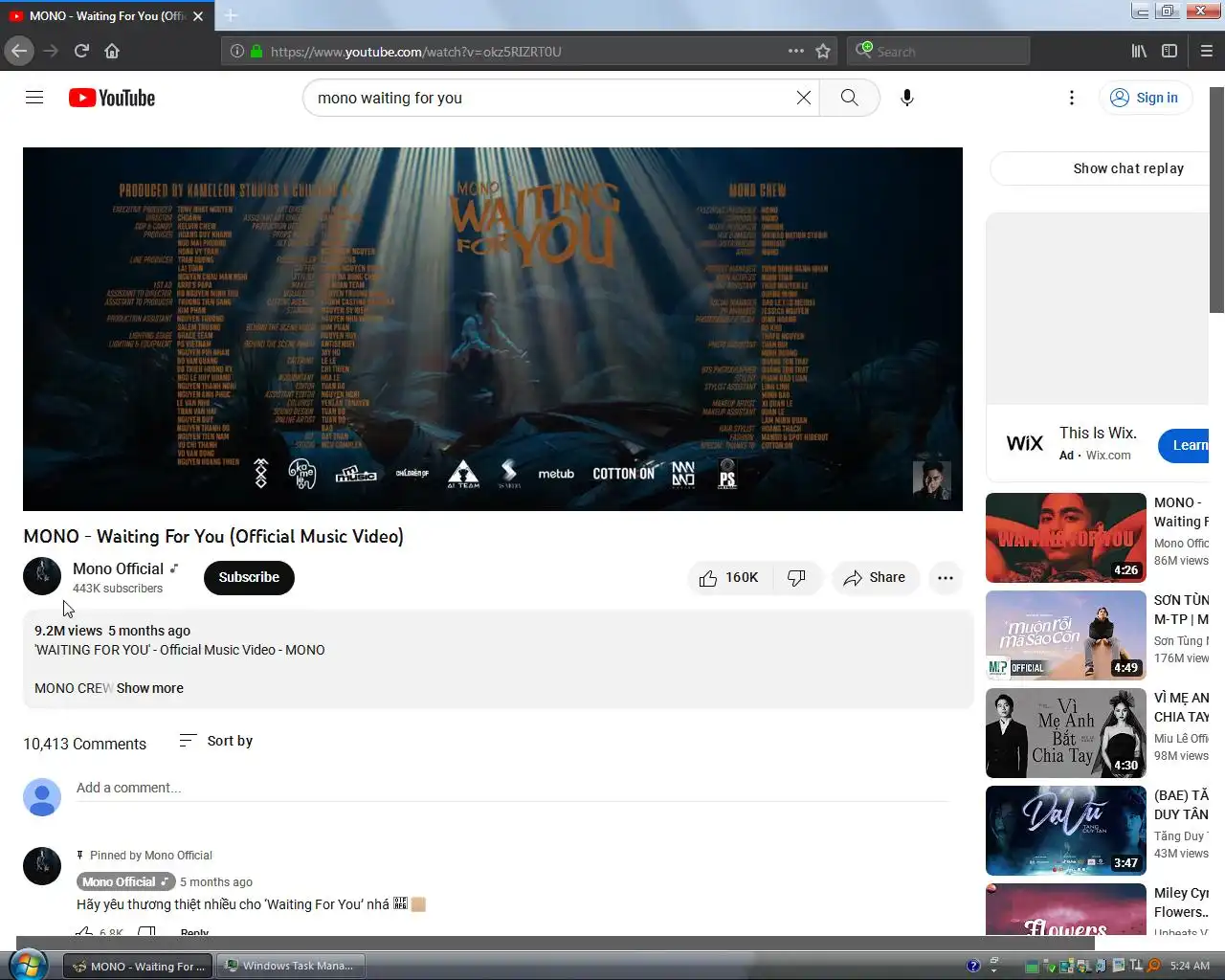Viewport: 1225px width, 980px height.
Task: Open YouTube settings three-dot menu
Action: coord(1072,98)
